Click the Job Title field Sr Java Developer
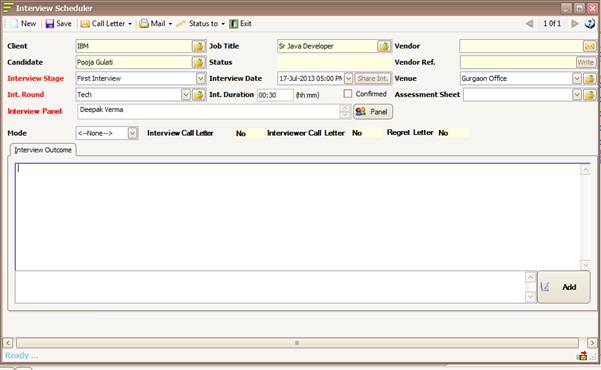The image size is (601, 370). [328, 46]
